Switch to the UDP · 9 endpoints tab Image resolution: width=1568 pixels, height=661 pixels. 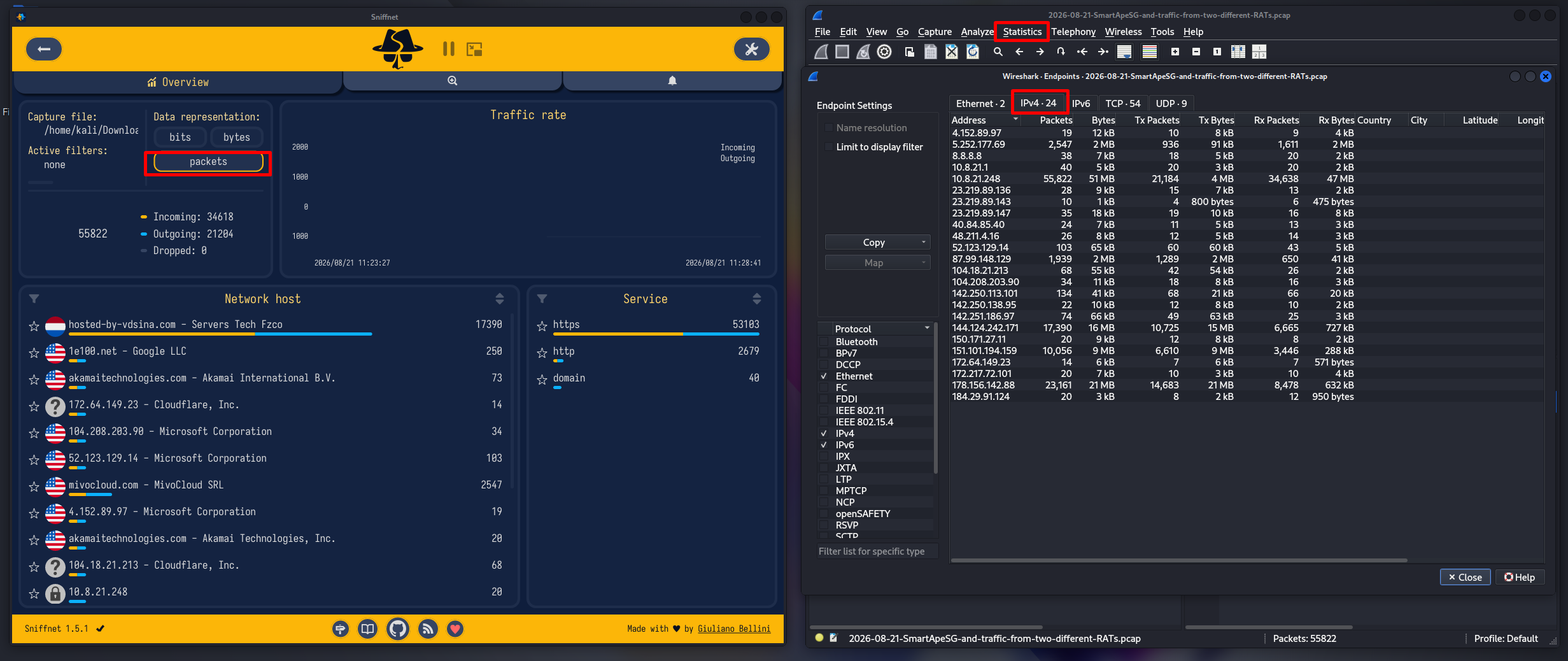coord(1171,103)
